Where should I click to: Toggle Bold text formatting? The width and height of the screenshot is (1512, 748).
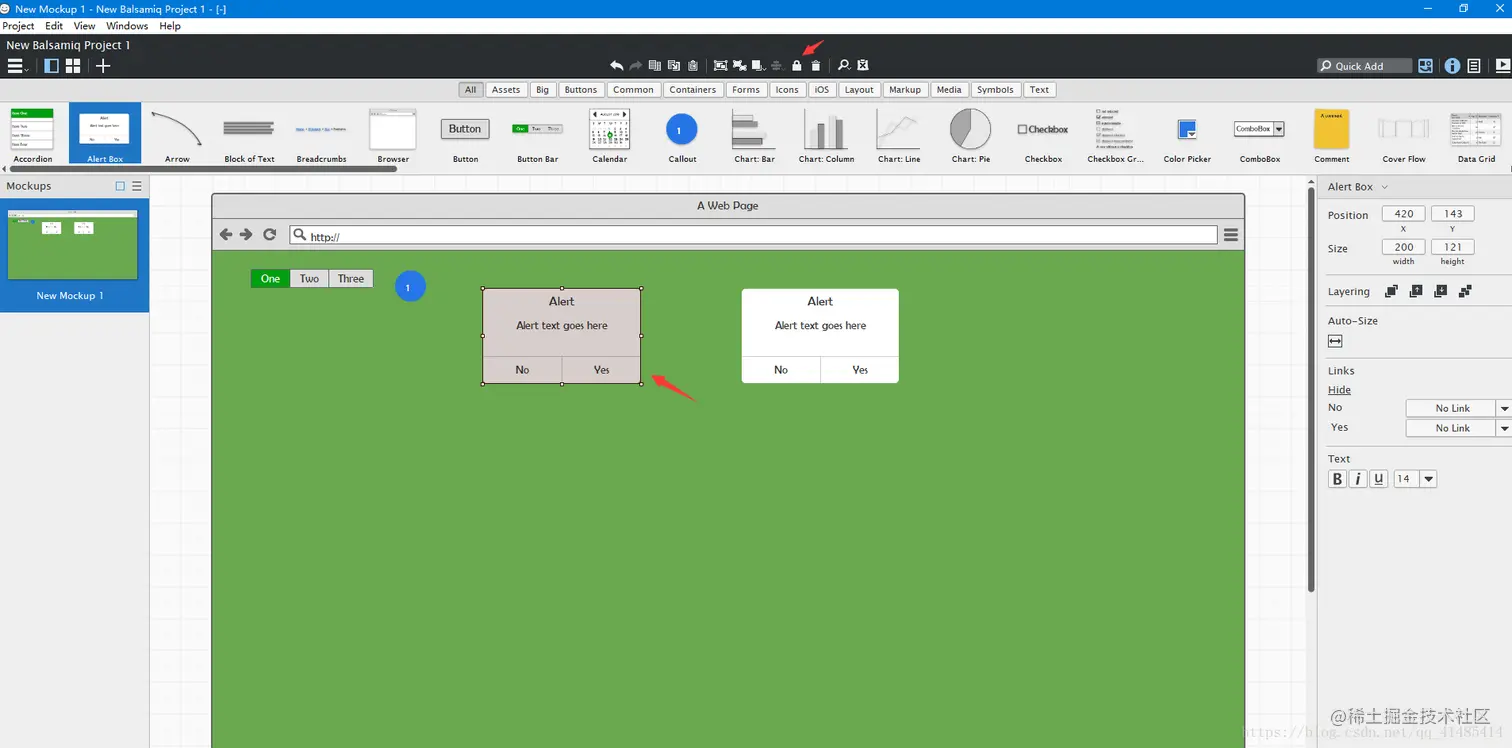[1338, 479]
